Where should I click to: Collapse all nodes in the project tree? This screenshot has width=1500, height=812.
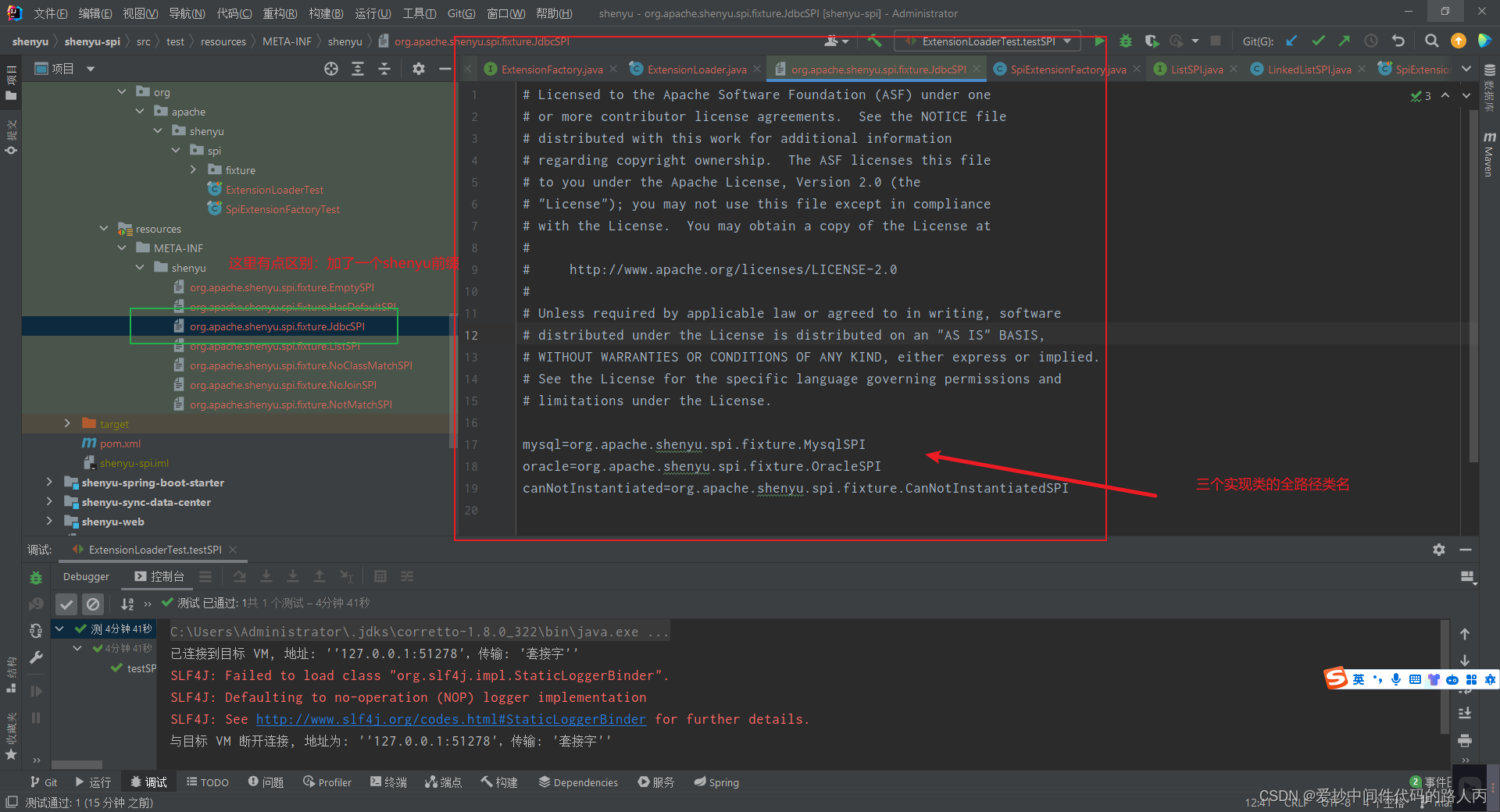[384, 69]
